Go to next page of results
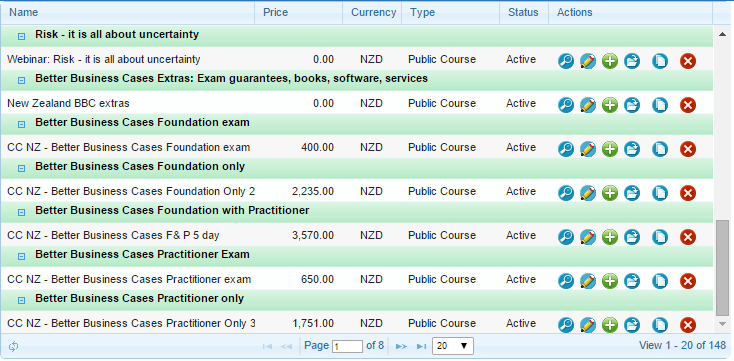Screen dimensions: 734x361 coord(401,346)
